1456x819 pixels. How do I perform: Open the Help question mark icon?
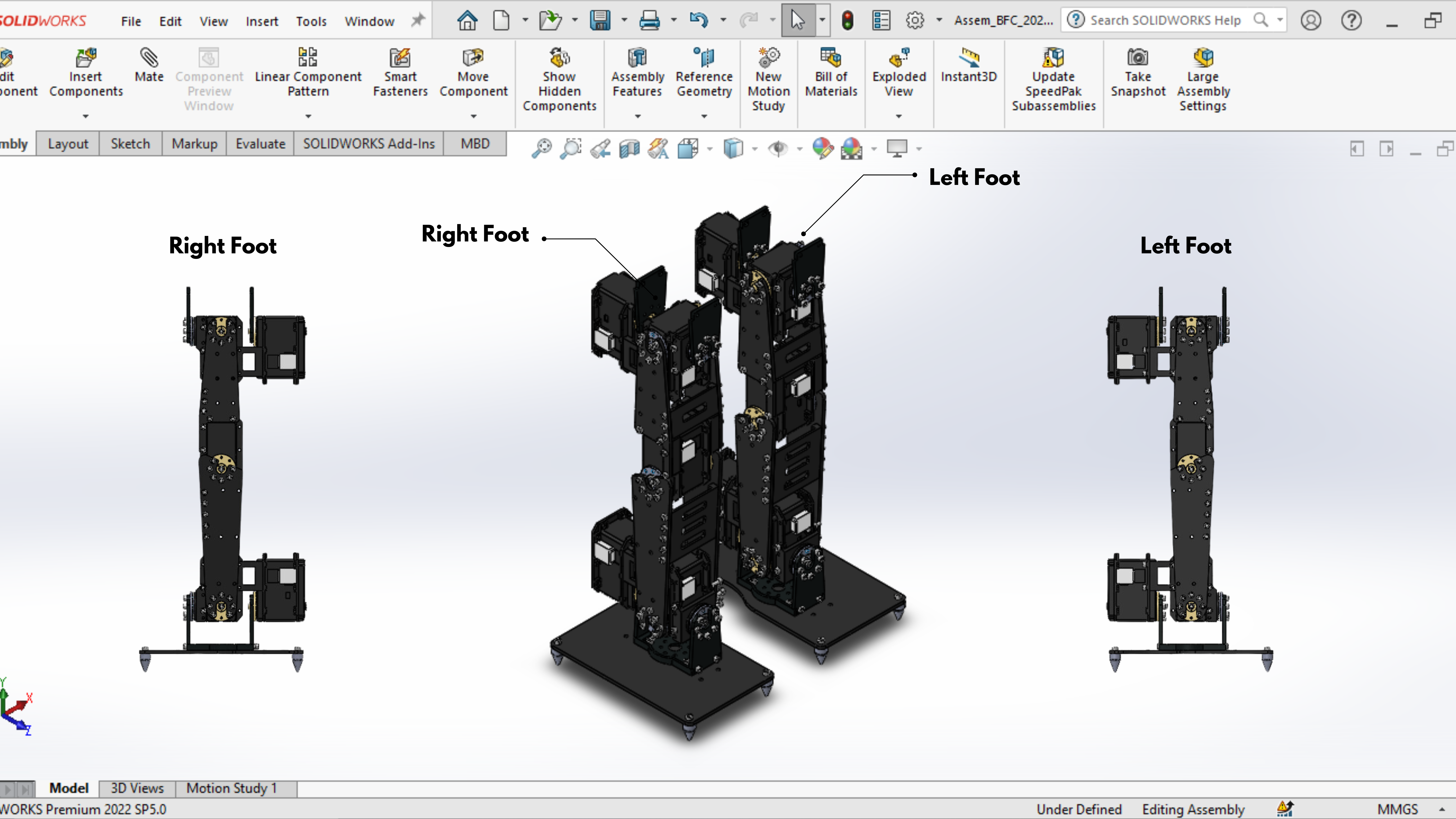1351,21
